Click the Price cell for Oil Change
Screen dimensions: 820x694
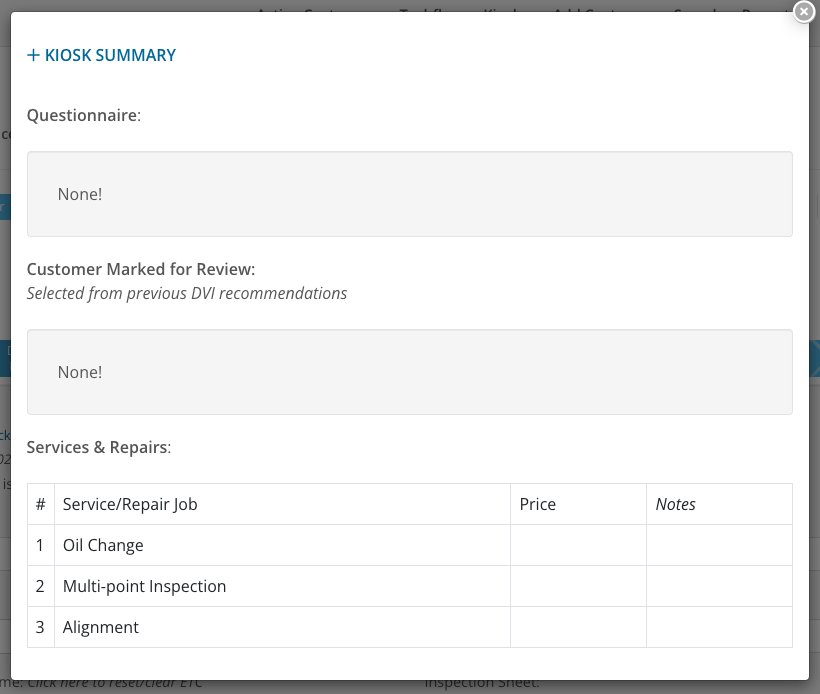pyautogui.click(x=578, y=545)
